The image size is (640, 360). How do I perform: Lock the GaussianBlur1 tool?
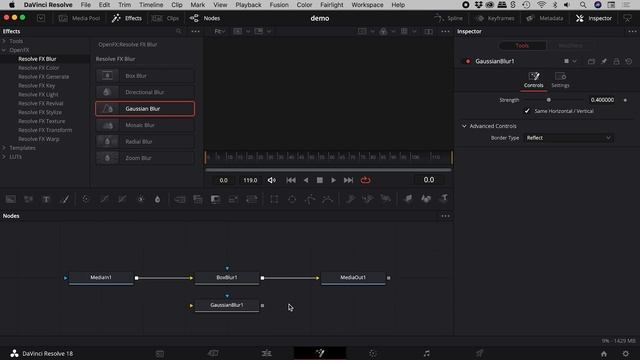[x=616, y=61]
